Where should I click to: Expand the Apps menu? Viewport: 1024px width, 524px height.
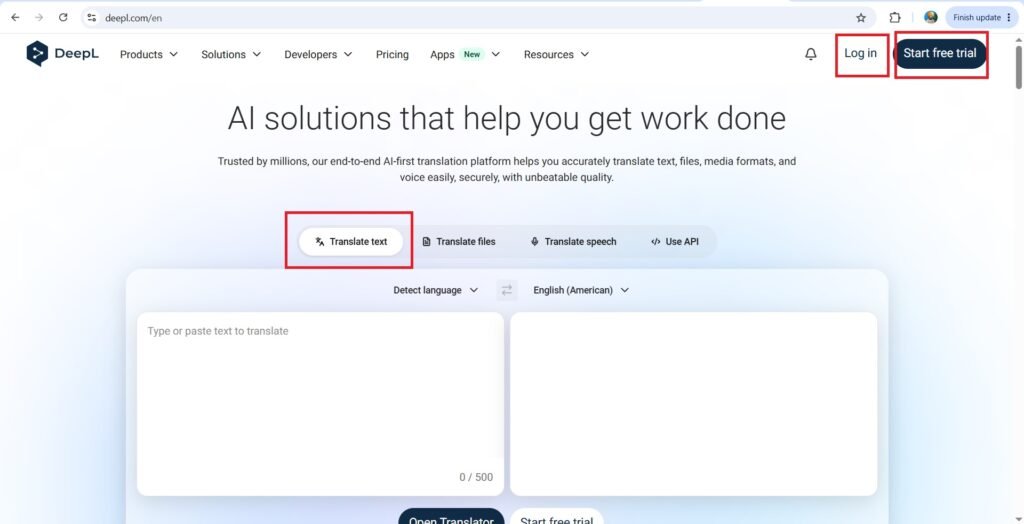click(465, 55)
